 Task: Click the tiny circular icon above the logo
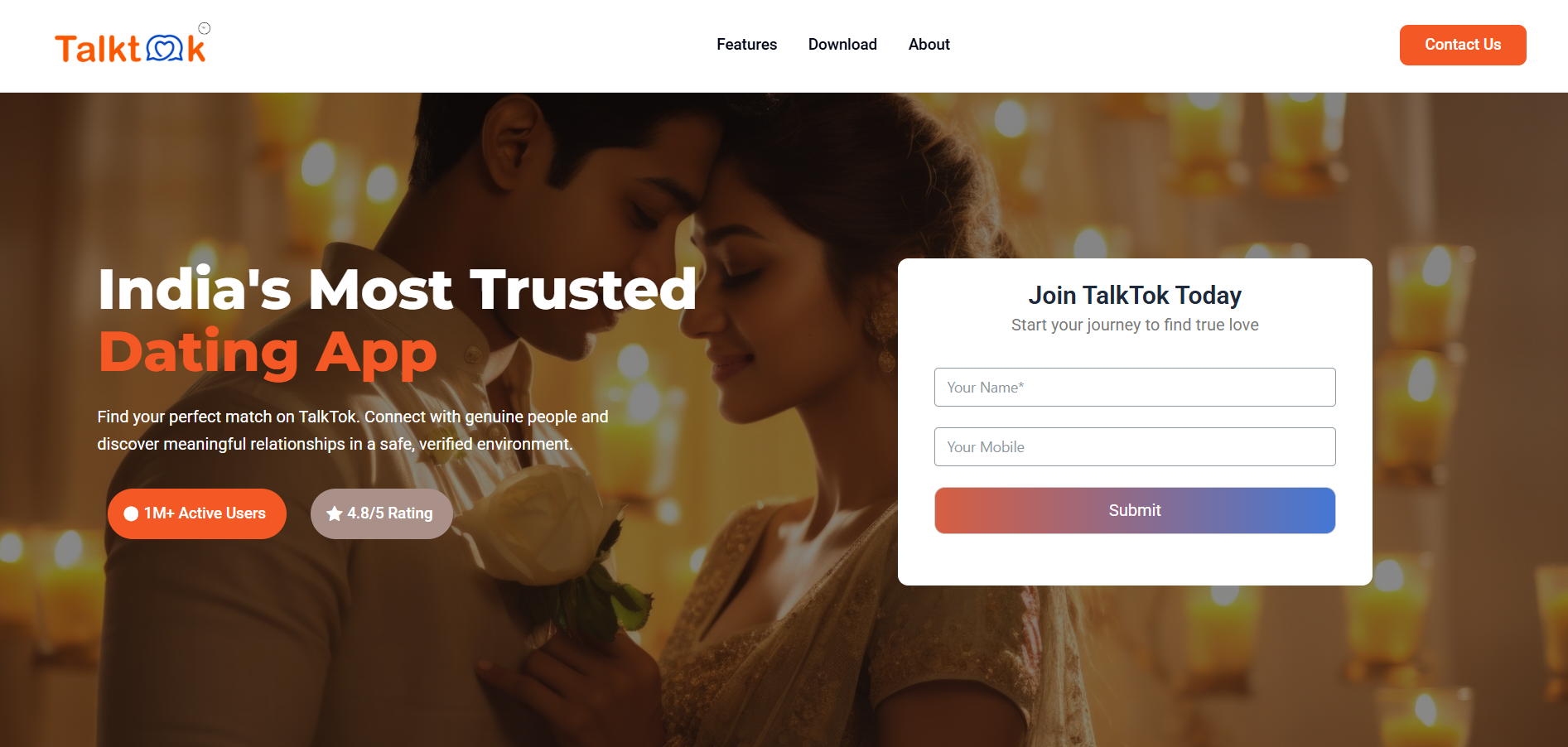205,28
